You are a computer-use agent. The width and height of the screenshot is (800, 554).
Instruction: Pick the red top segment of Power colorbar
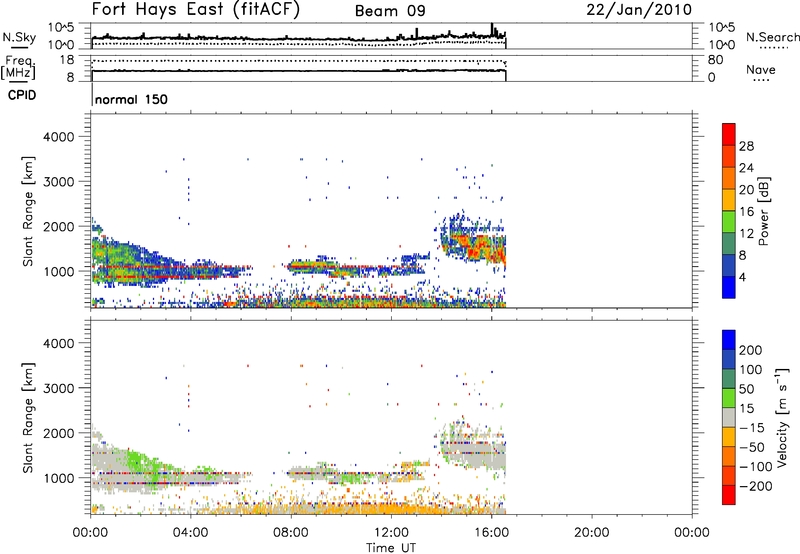pos(729,134)
